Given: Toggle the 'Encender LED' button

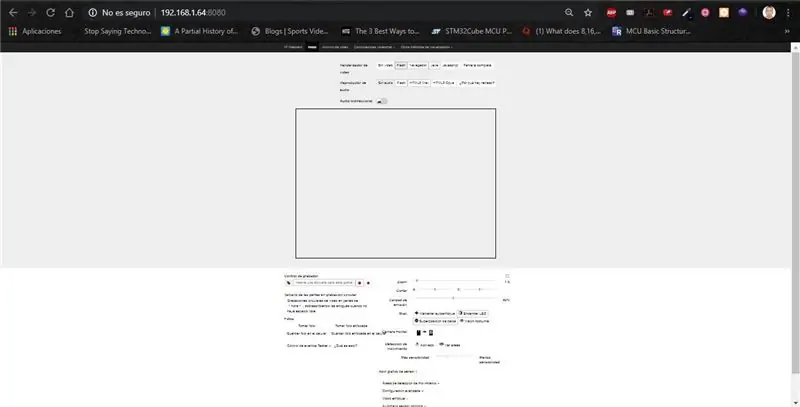Looking at the screenshot, I should [472, 313].
